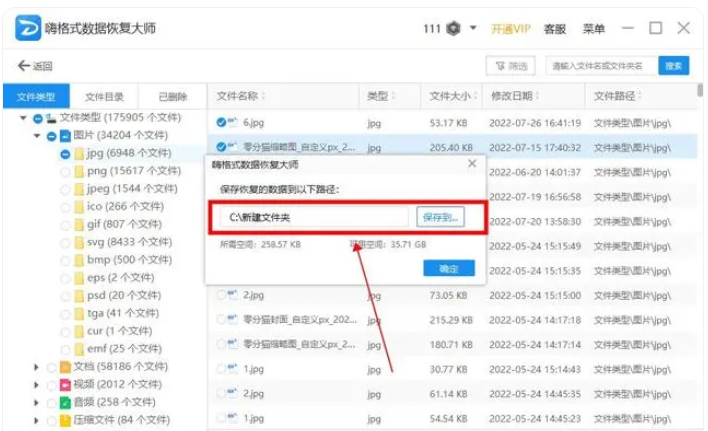Screen dimensions: 708x431
Task: Toggle the png folder checkbox
Action: point(65,172)
